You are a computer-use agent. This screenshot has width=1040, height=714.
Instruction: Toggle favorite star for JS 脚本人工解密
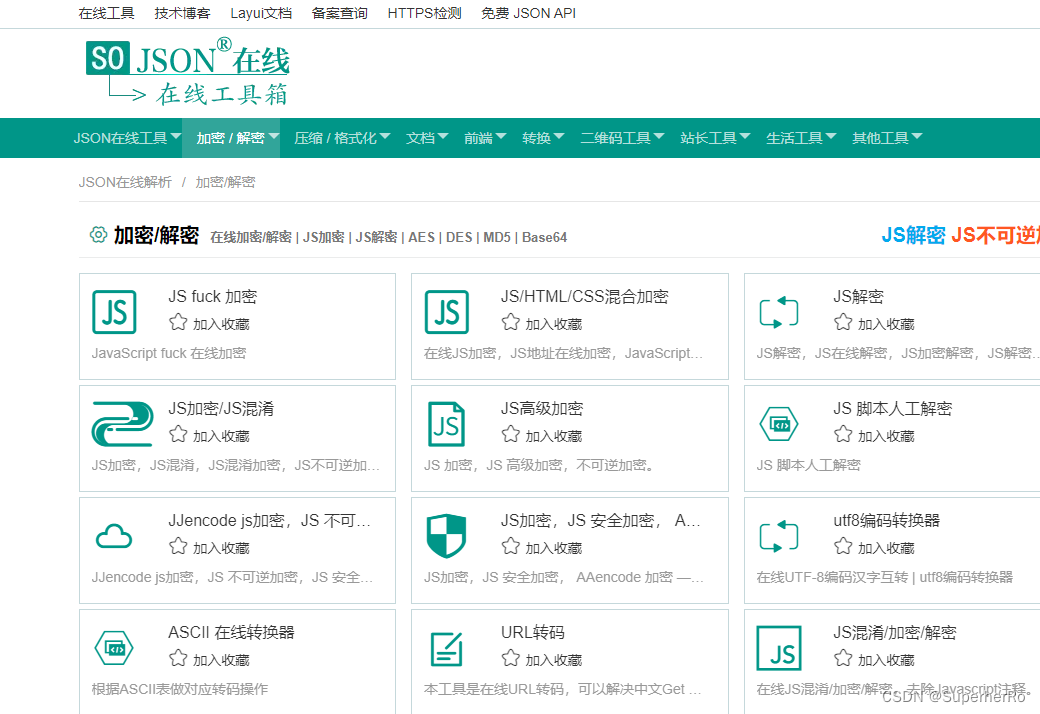click(843, 435)
